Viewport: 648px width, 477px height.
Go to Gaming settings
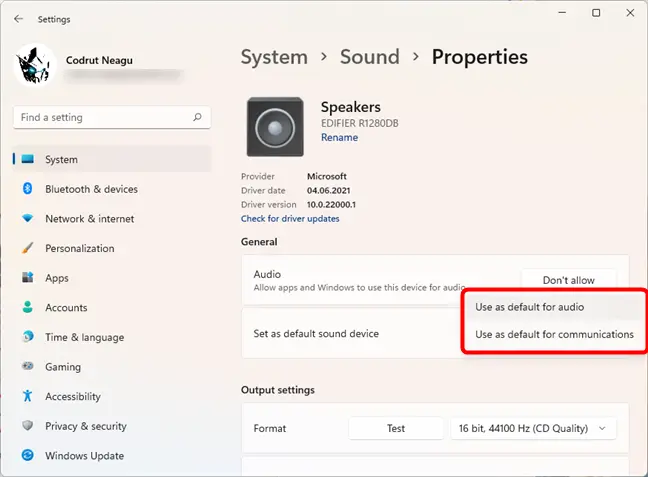point(63,367)
